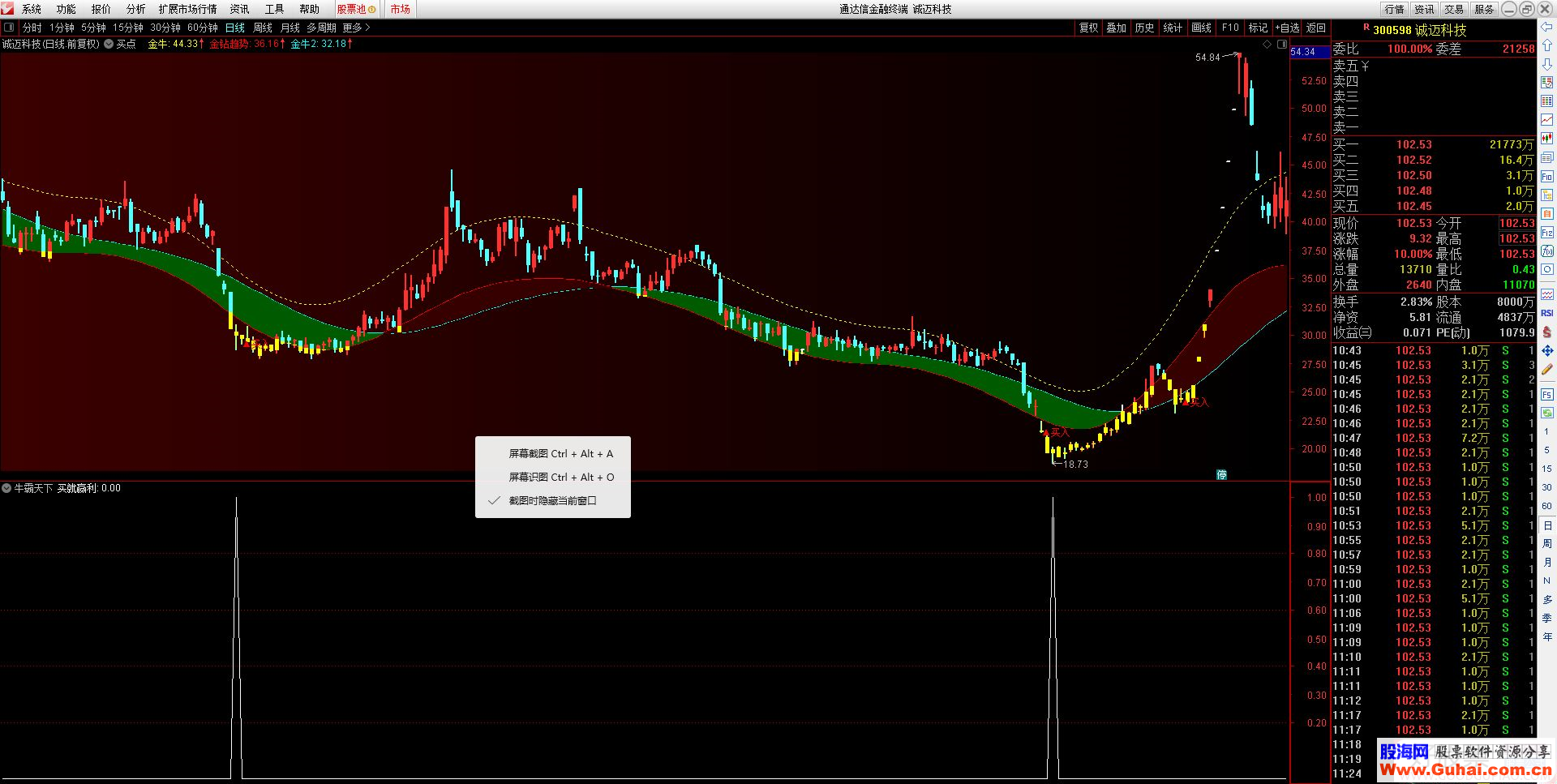Open the 系统 menu
Screen dimensions: 1557x784
[x=32, y=9]
